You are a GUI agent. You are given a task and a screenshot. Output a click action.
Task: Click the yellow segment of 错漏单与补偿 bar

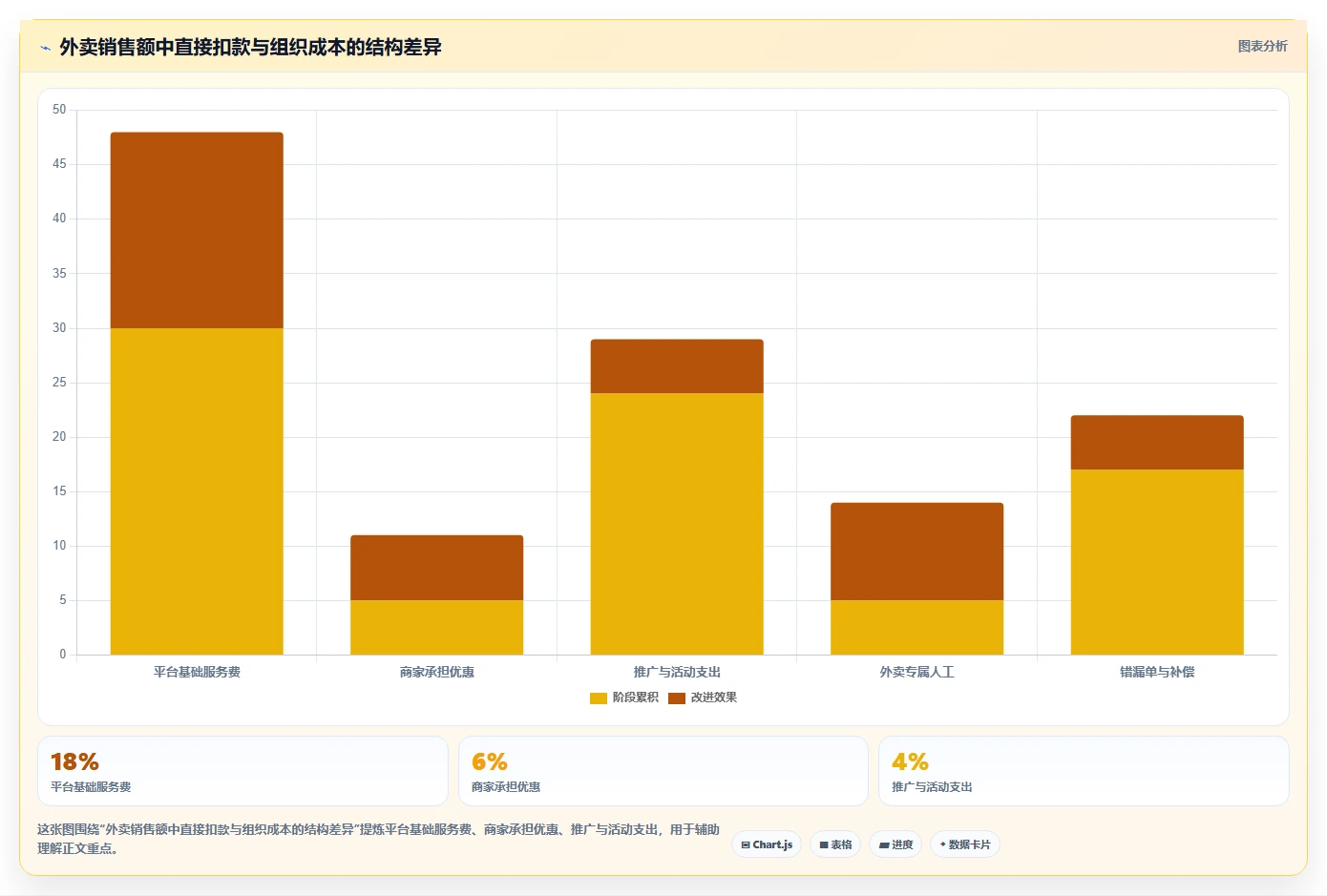click(x=1157, y=562)
